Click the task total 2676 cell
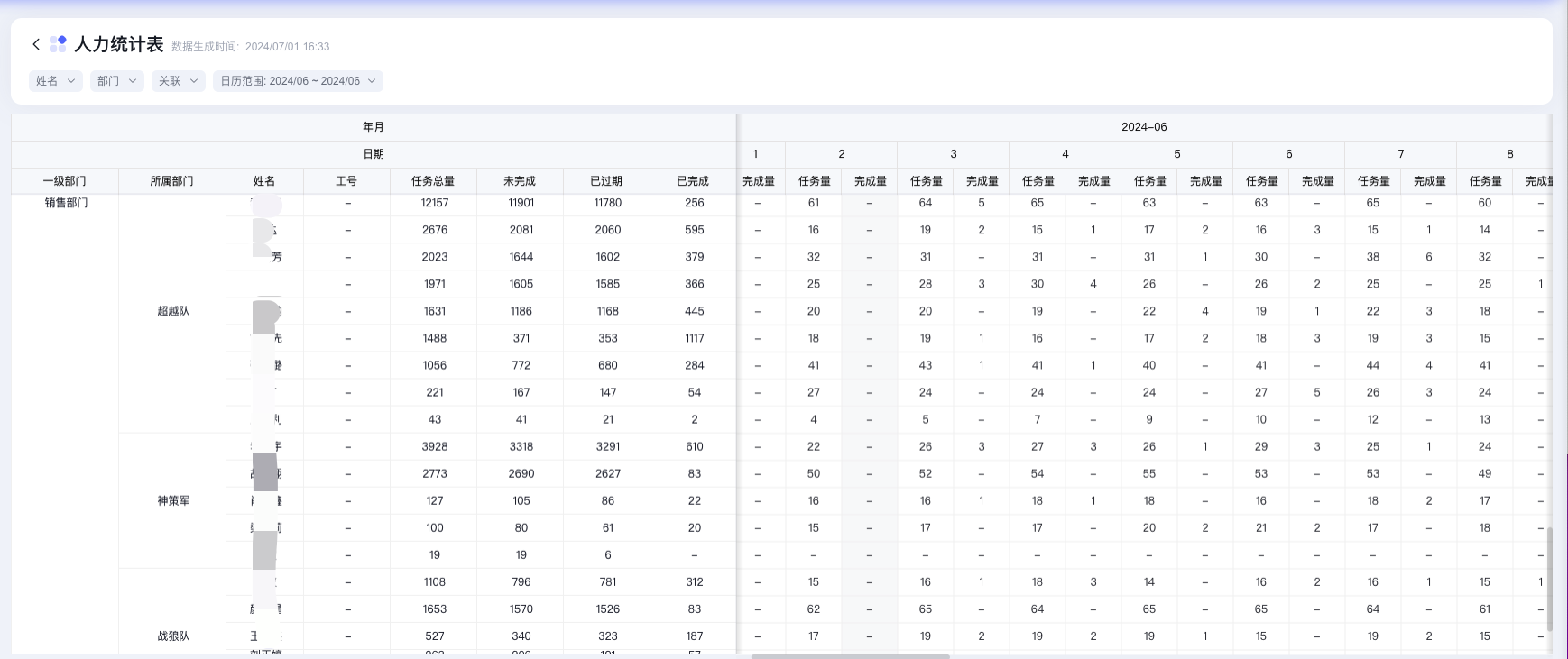This screenshot has width=1568, height=659. (x=435, y=230)
